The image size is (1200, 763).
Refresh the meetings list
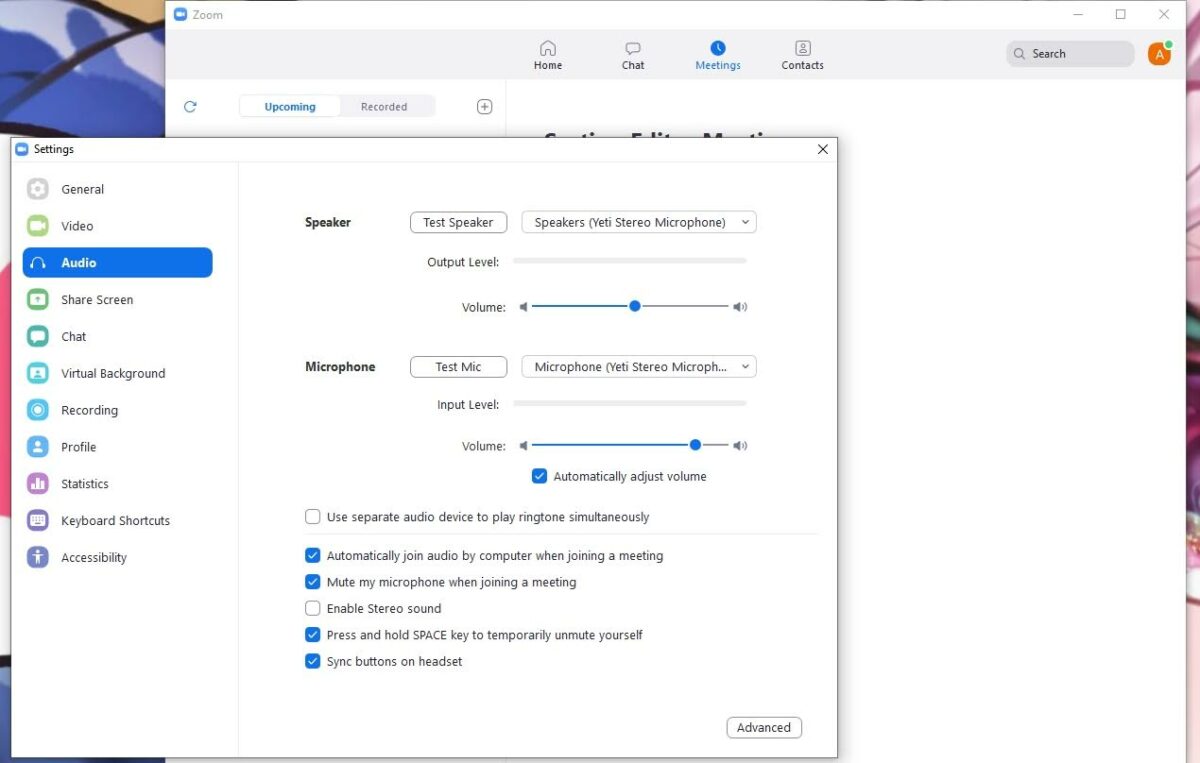point(190,106)
